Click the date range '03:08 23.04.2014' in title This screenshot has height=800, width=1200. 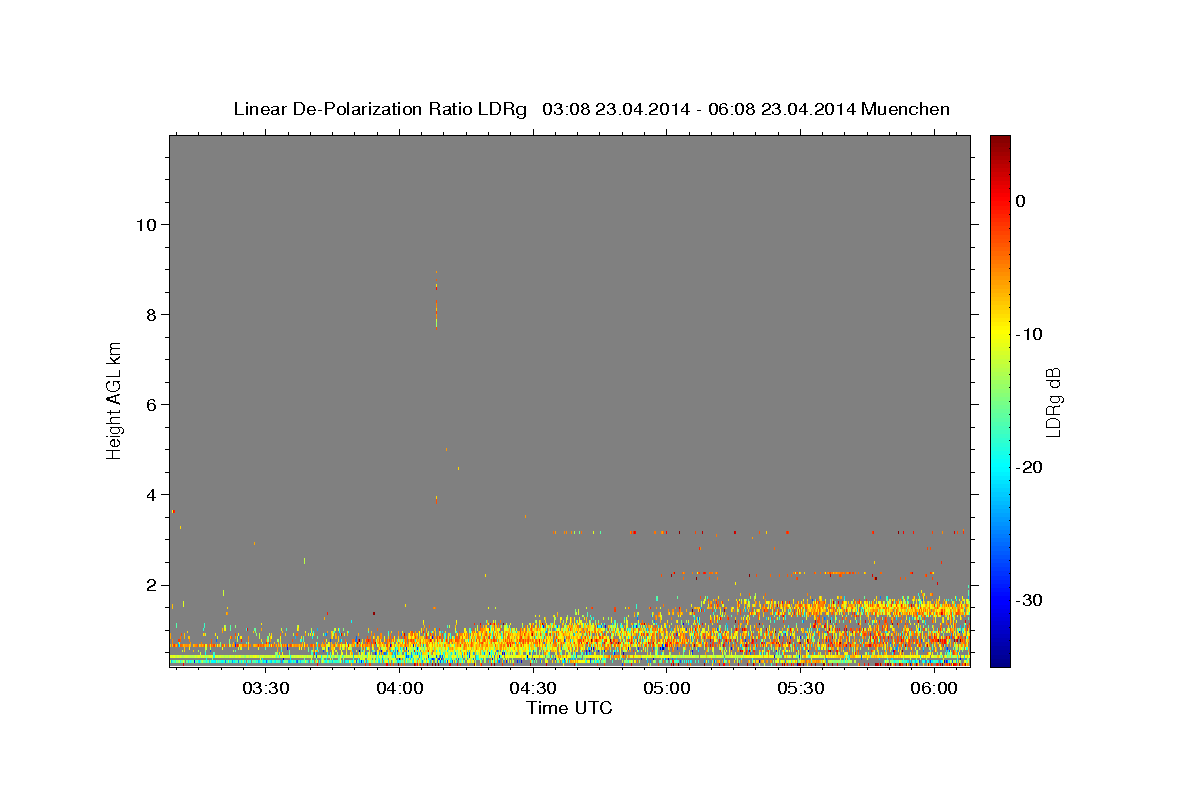tap(615, 109)
